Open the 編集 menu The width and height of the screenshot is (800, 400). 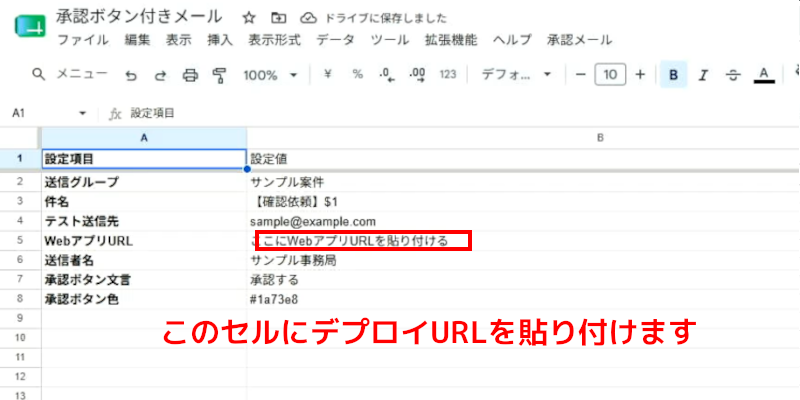[138, 40]
